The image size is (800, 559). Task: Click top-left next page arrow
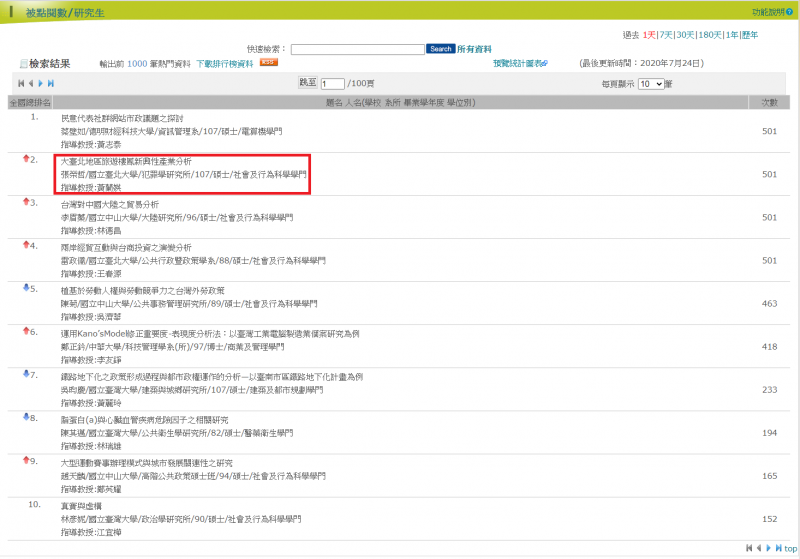[x=41, y=83]
